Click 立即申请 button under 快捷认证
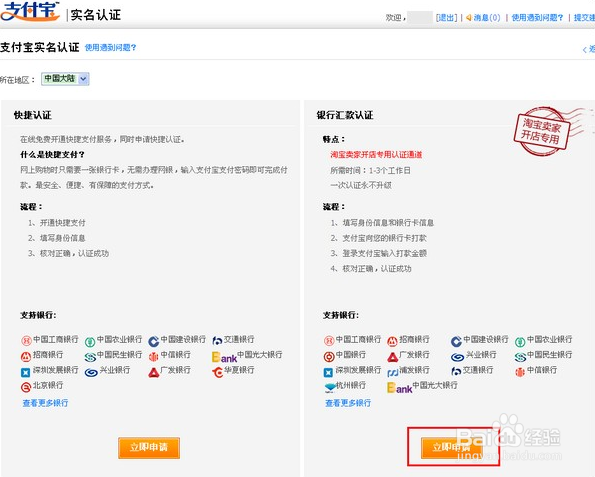 (149, 448)
